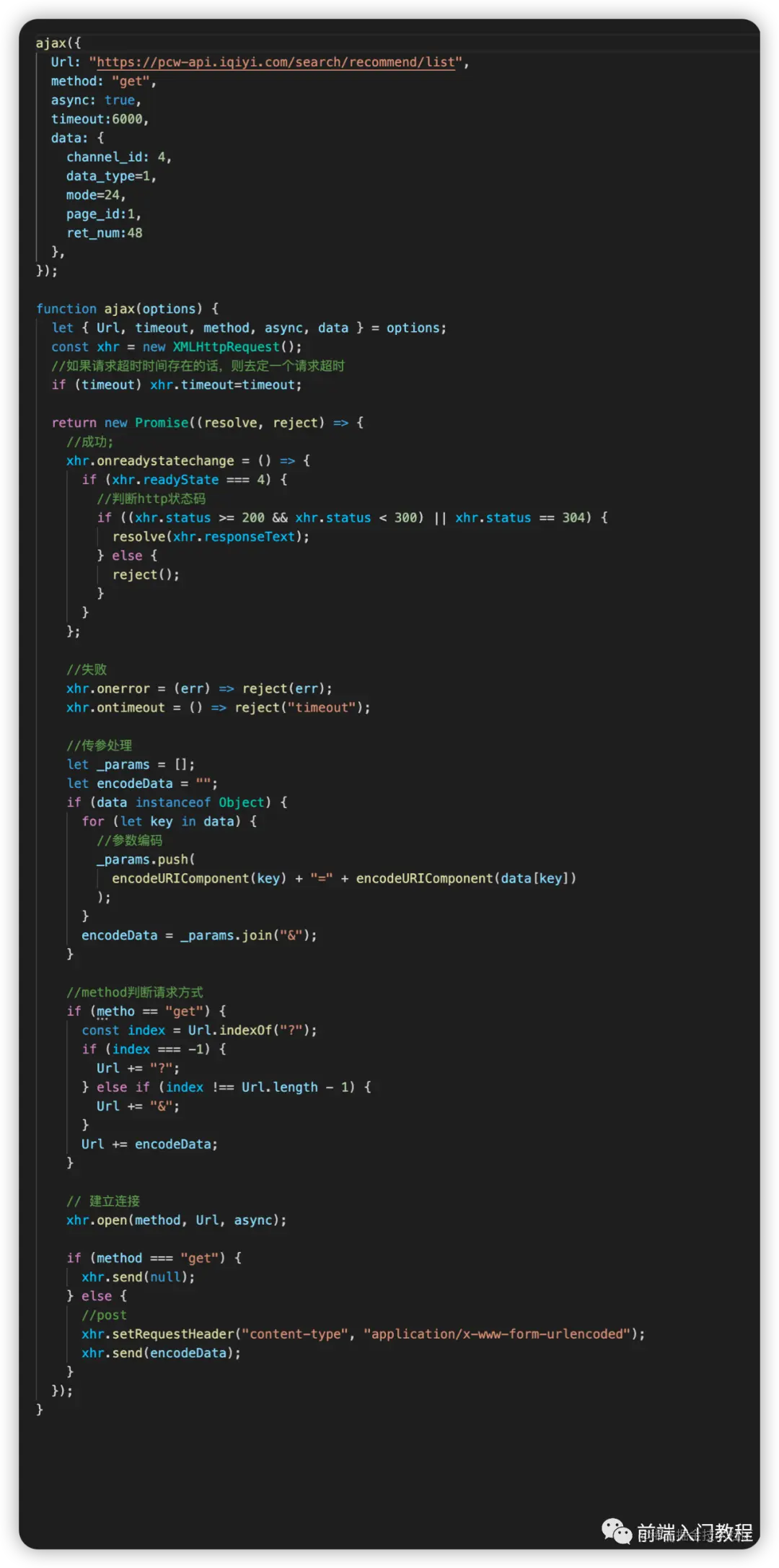The width and height of the screenshot is (779, 1568).
Task: Click the 'Url += "?";' line
Action: click(138, 1068)
